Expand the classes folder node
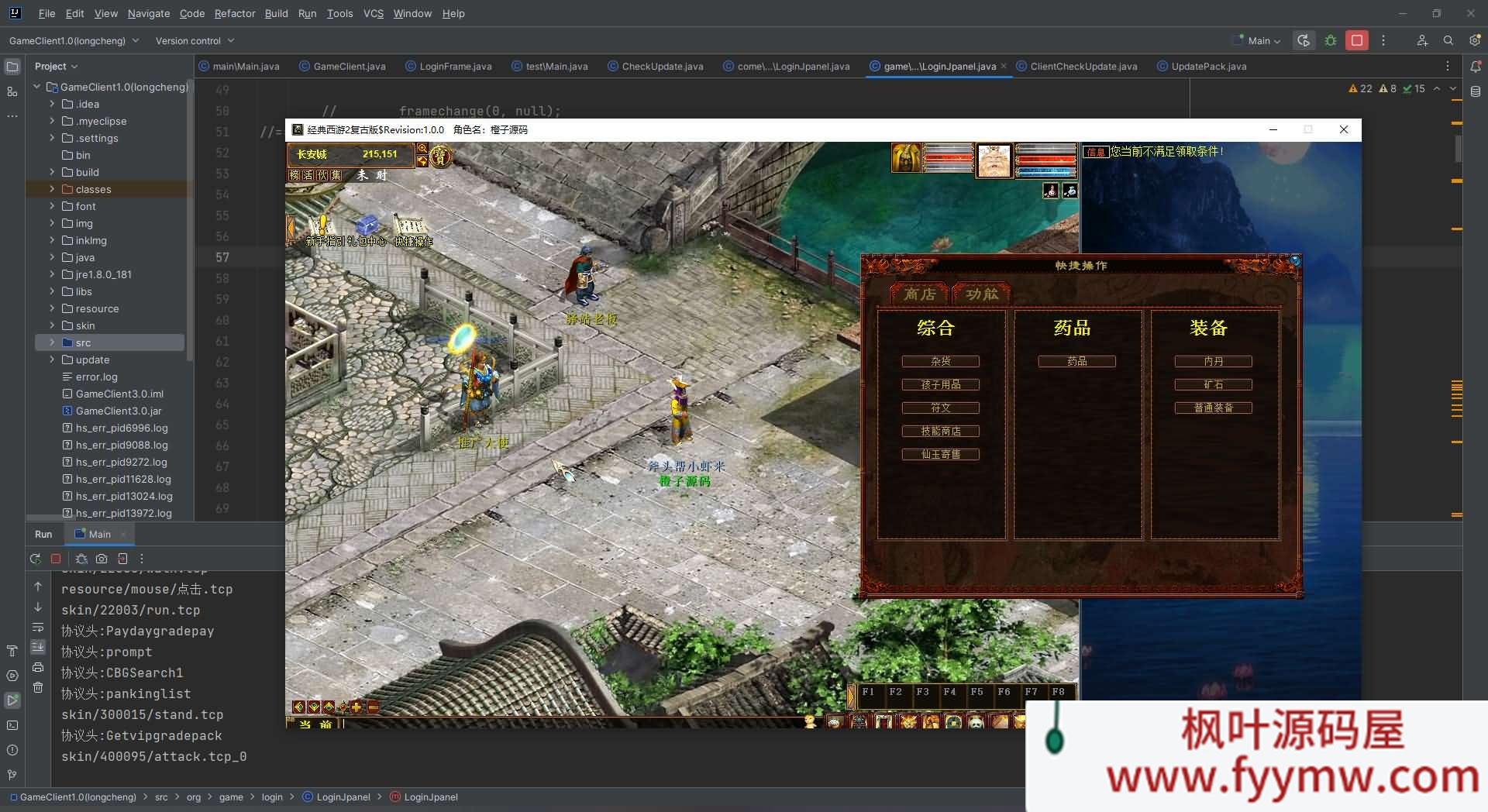Image resolution: width=1488 pixels, height=812 pixels. click(52, 189)
